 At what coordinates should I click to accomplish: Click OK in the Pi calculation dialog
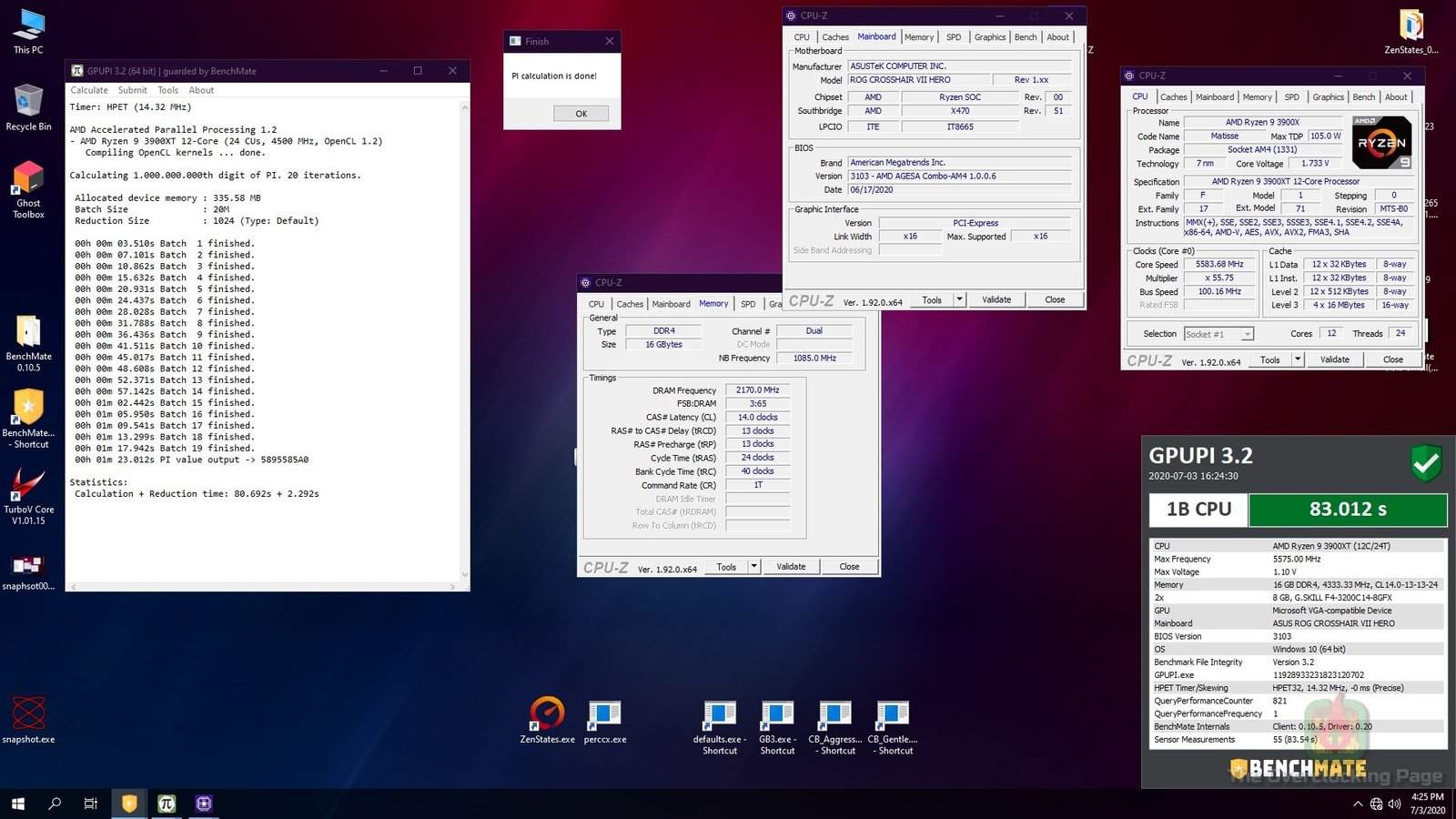pos(581,113)
